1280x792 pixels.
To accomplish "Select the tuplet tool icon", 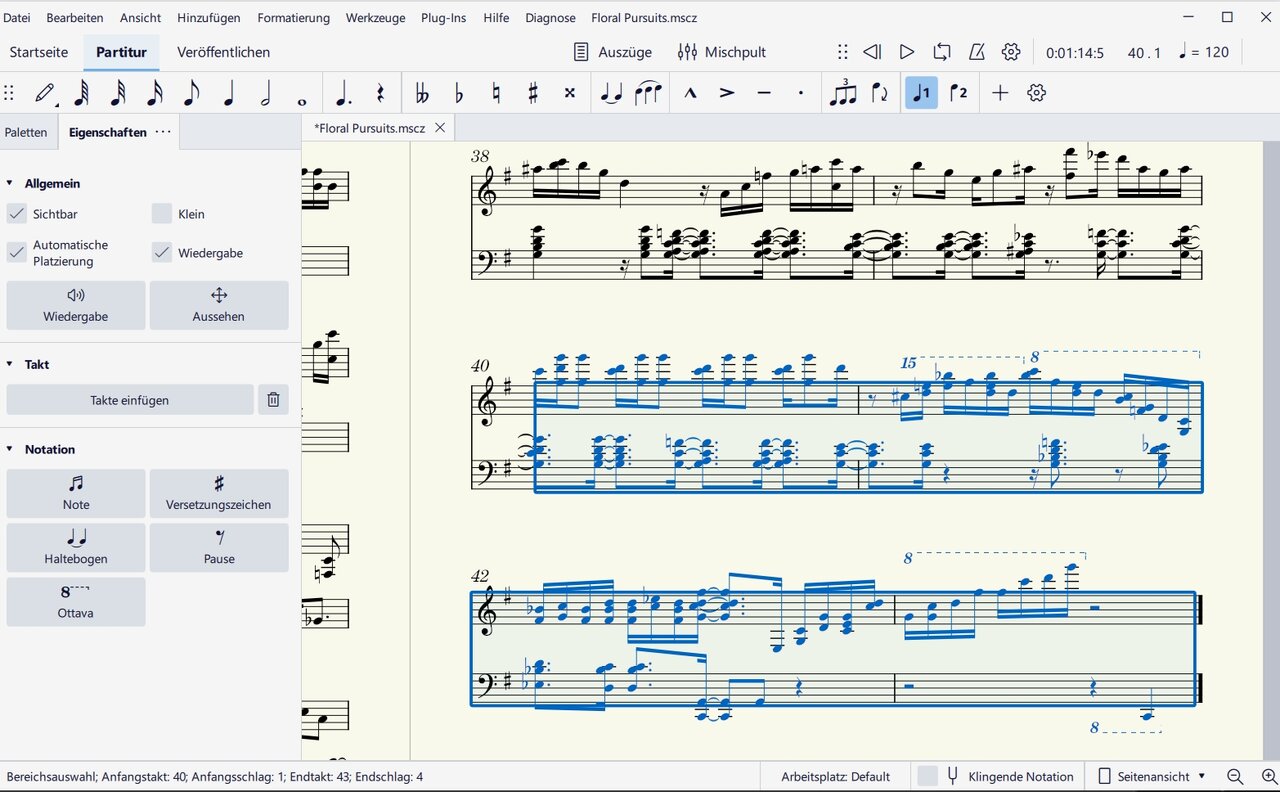I will pyautogui.click(x=843, y=93).
